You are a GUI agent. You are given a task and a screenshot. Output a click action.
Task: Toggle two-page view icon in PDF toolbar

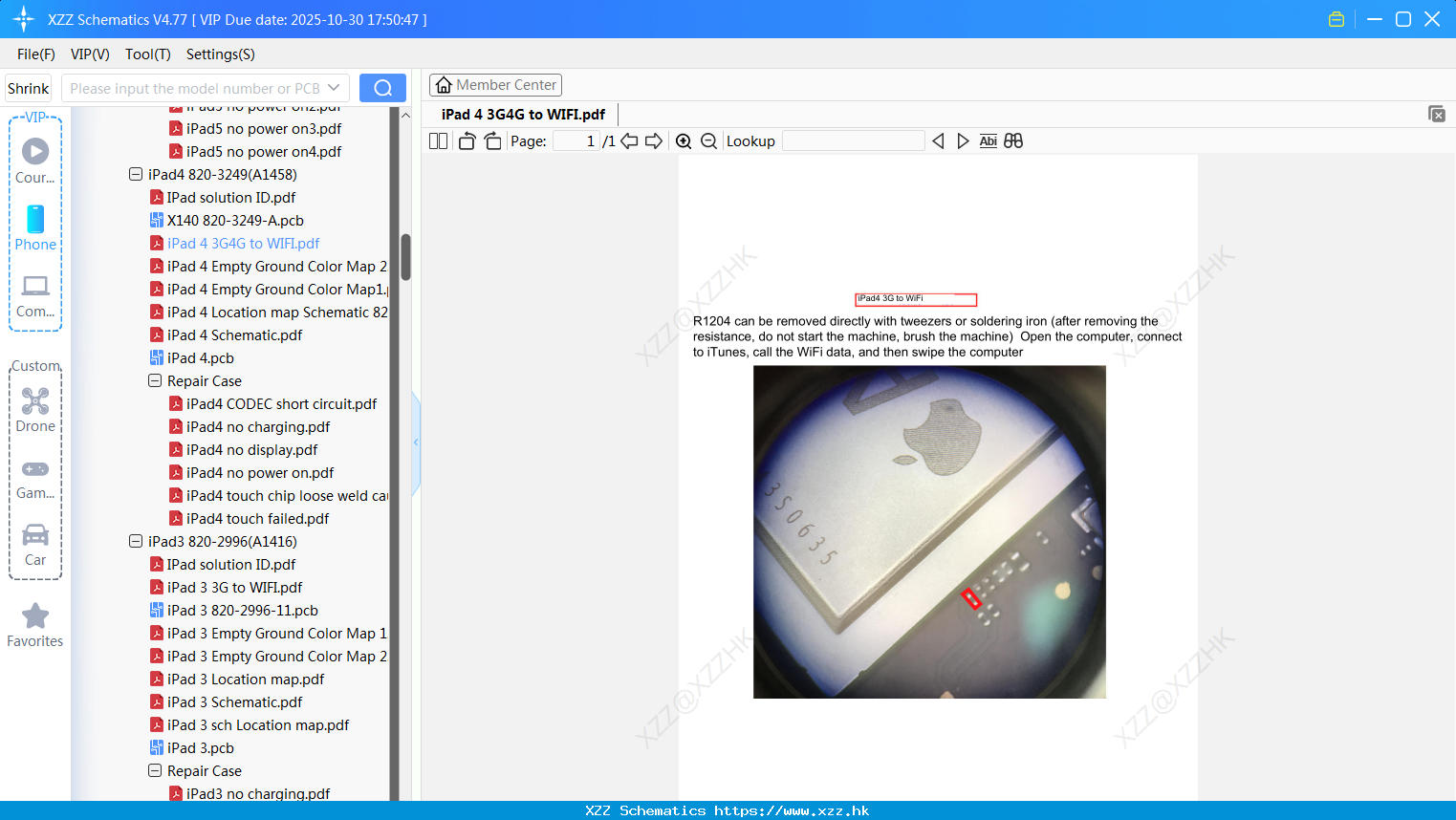[x=438, y=141]
